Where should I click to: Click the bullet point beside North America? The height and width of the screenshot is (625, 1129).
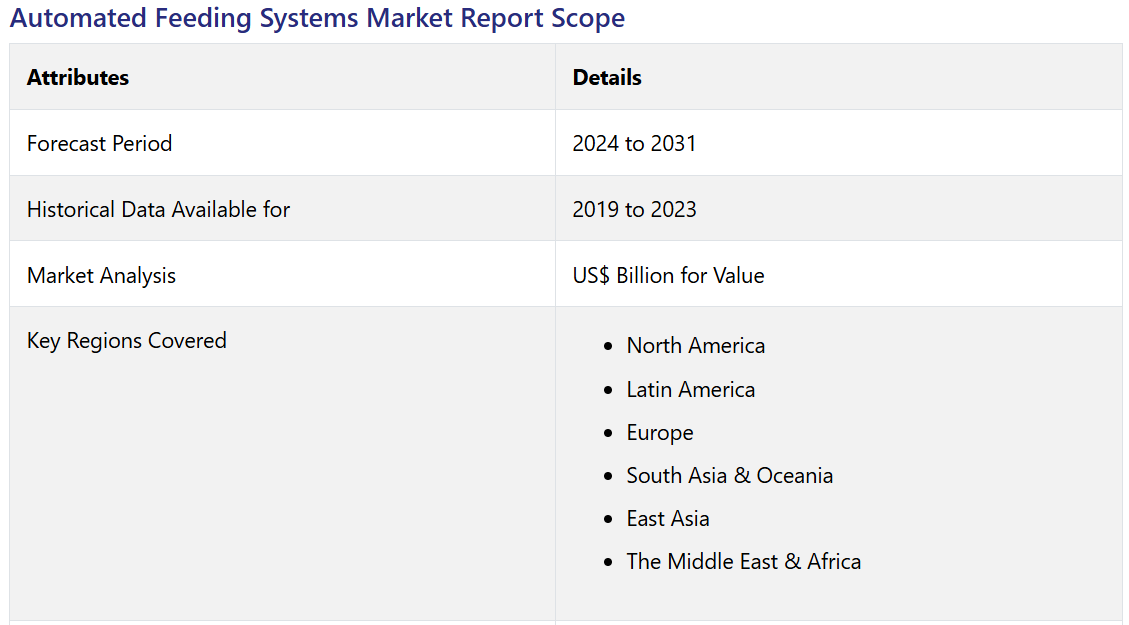click(608, 346)
